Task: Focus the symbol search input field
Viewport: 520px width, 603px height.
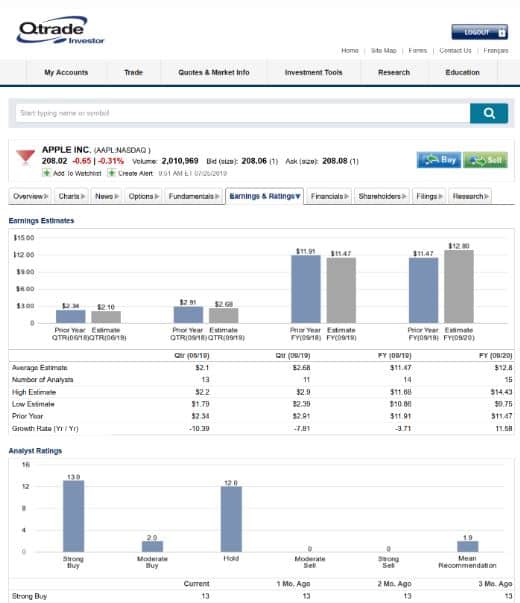Action: [x=243, y=113]
